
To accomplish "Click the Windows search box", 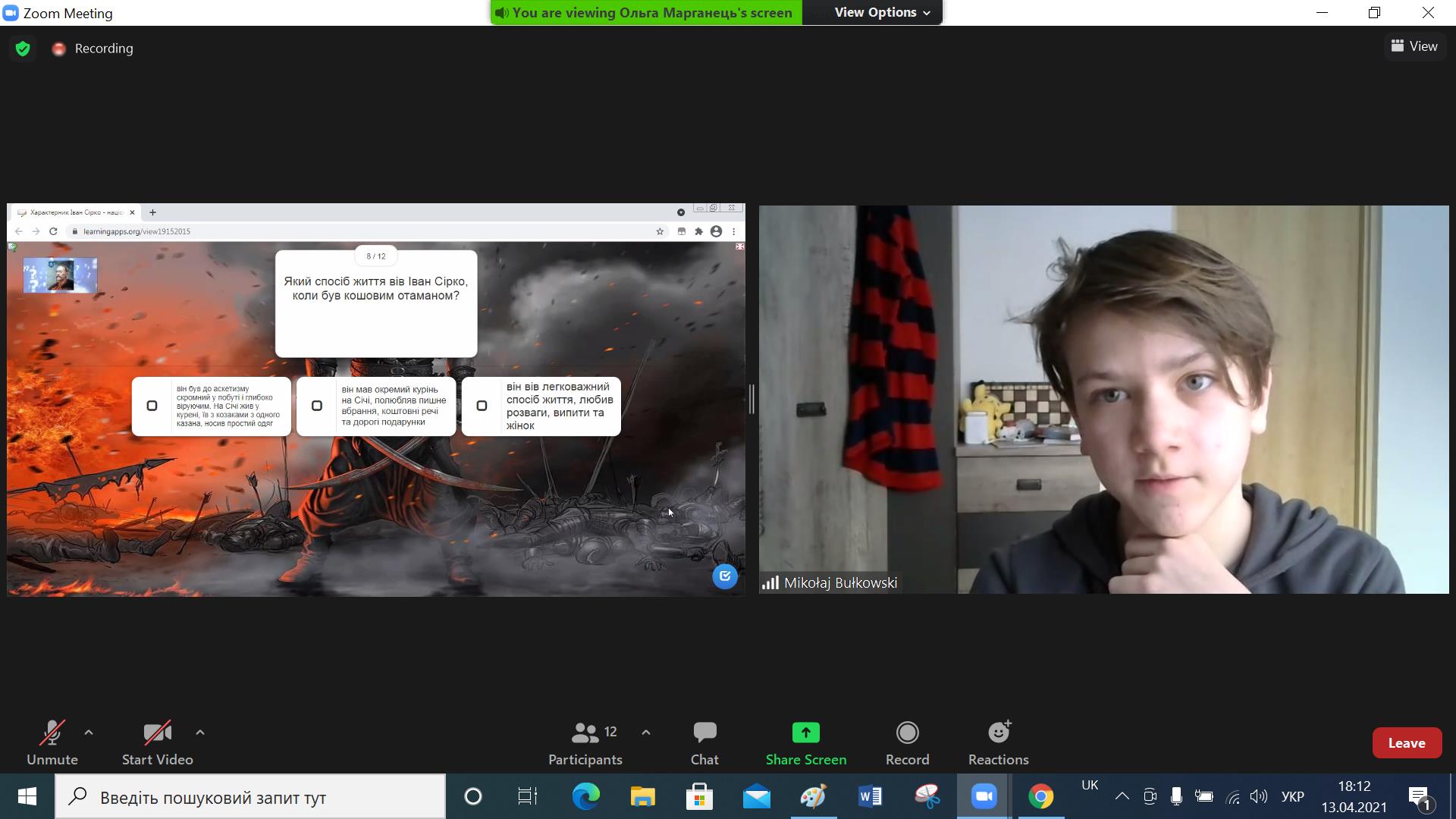I will [250, 797].
